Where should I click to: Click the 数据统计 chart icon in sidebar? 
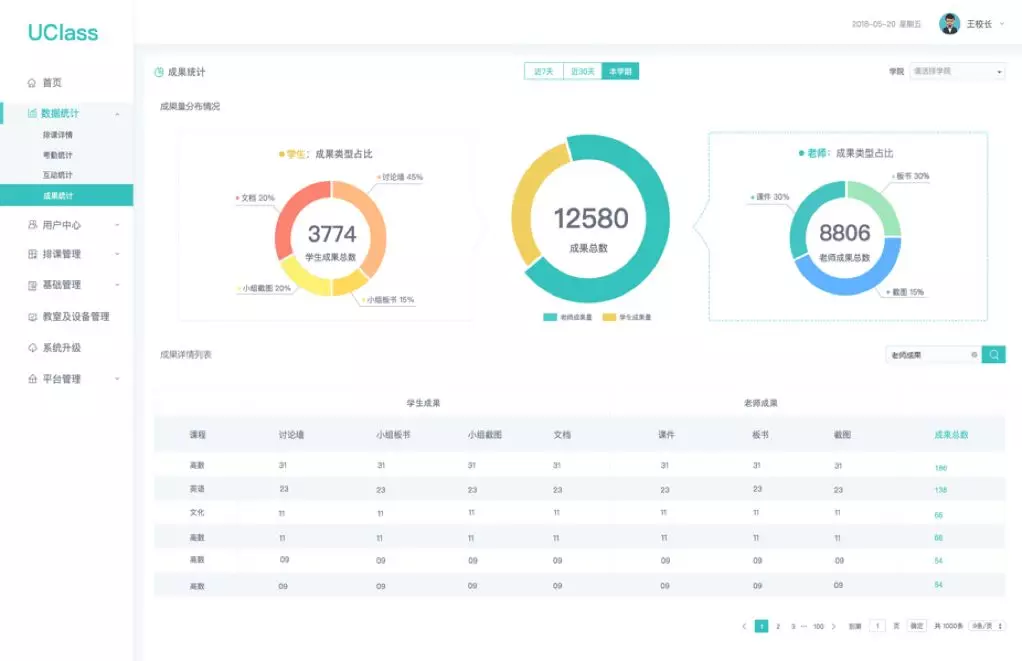point(32,113)
